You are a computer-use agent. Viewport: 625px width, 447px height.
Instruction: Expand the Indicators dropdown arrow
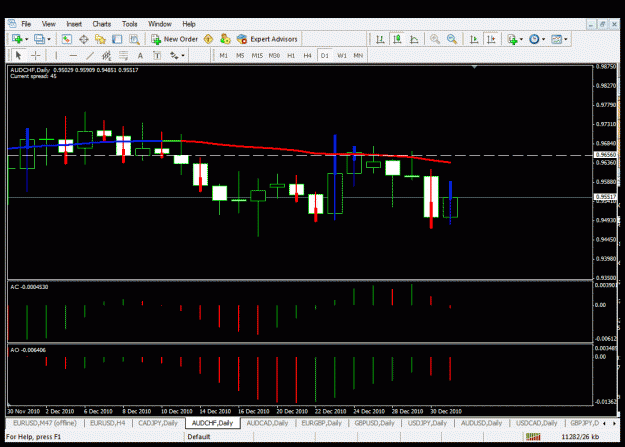pyautogui.click(x=521, y=39)
